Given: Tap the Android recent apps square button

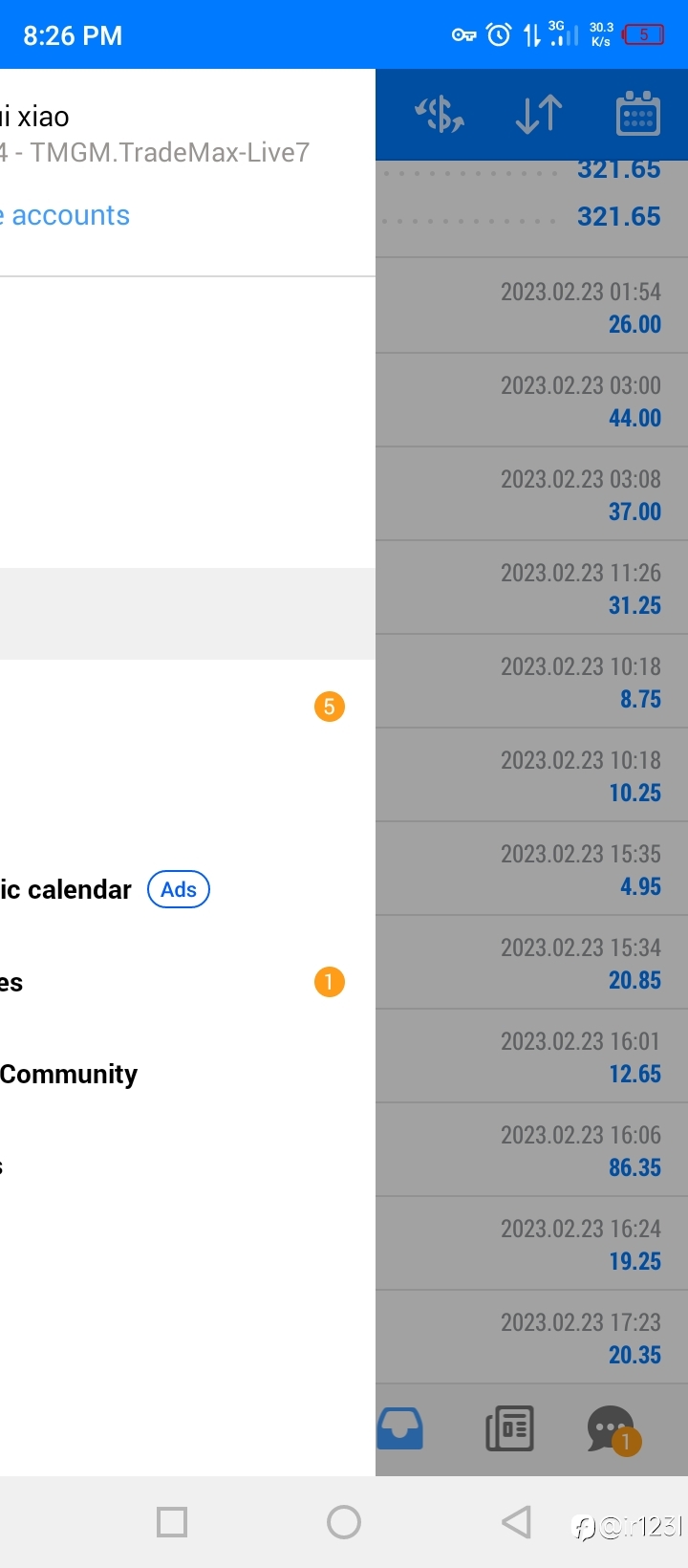Looking at the screenshot, I should pos(172,1521).
